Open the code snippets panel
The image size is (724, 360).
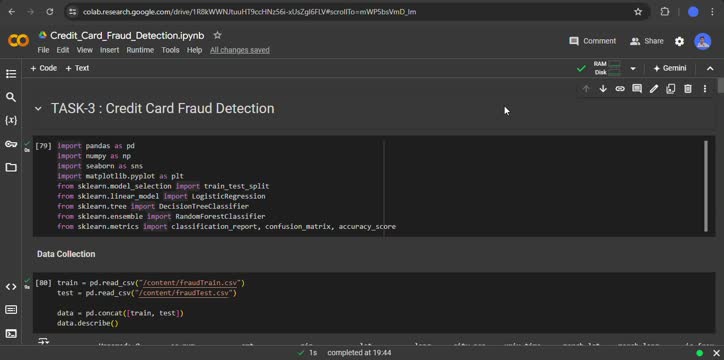(x=11, y=287)
